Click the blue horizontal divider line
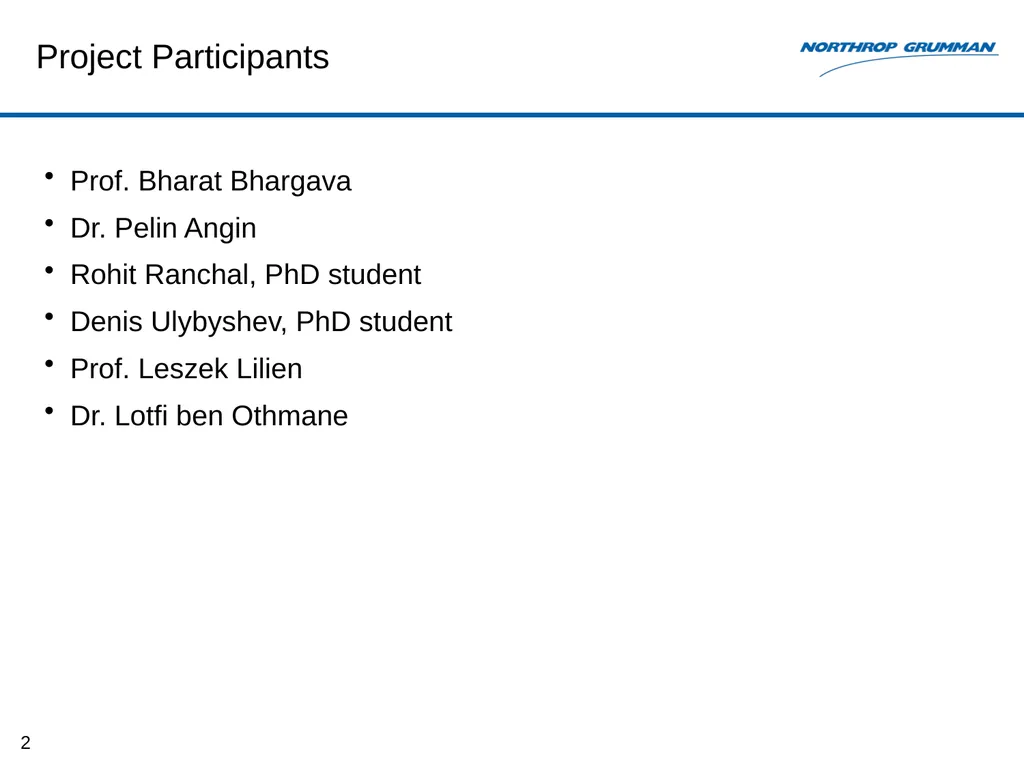Screen dimensions: 1024x768 pos(512,115)
